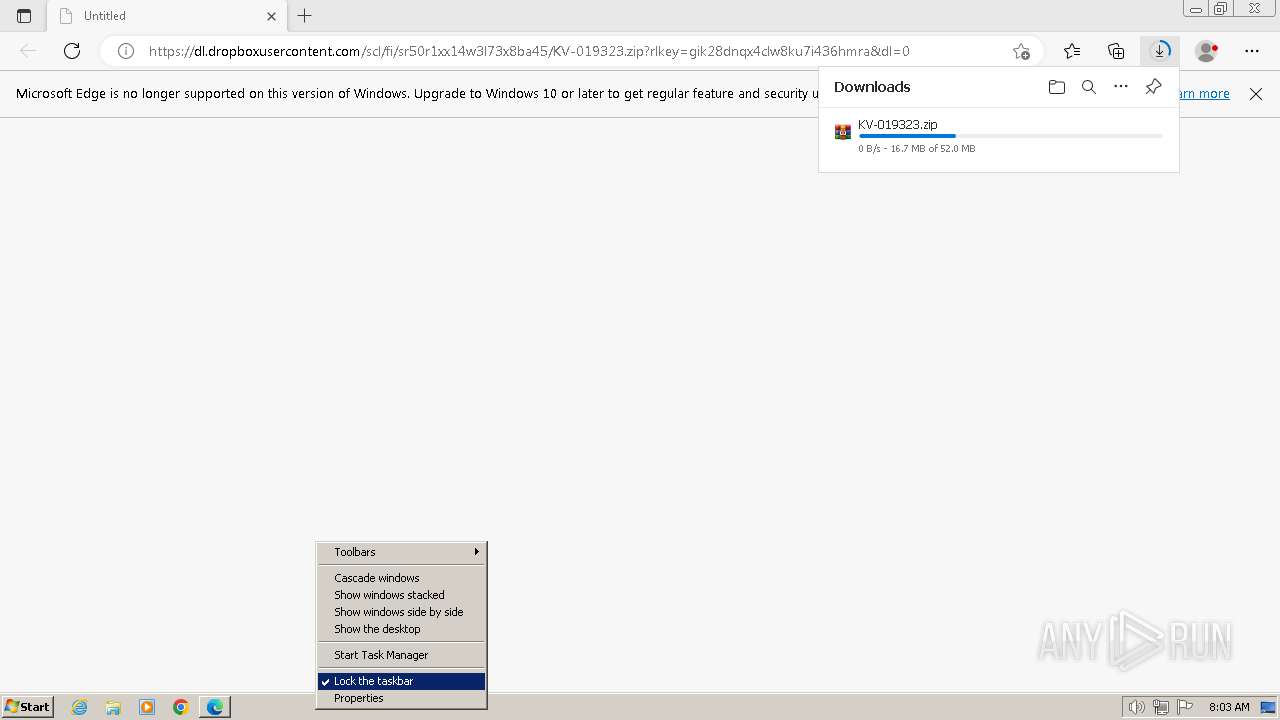The height and width of the screenshot is (720, 1280).
Task: Toggle the Downloads toolbar button
Action: [x=1160, y=51]
